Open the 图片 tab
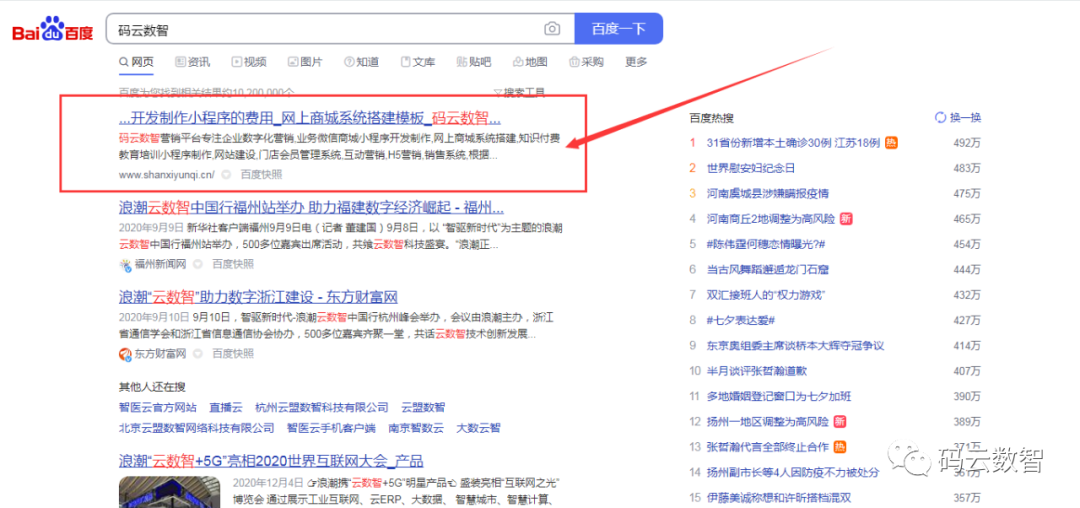This screenshot has width=1080, height=508. 305,62
